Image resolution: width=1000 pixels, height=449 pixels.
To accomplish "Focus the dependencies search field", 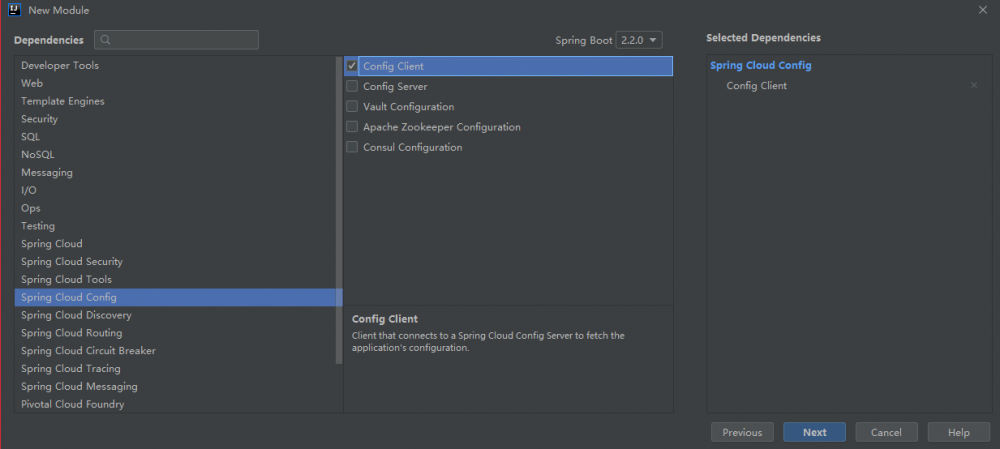I will tap(176, 40).
